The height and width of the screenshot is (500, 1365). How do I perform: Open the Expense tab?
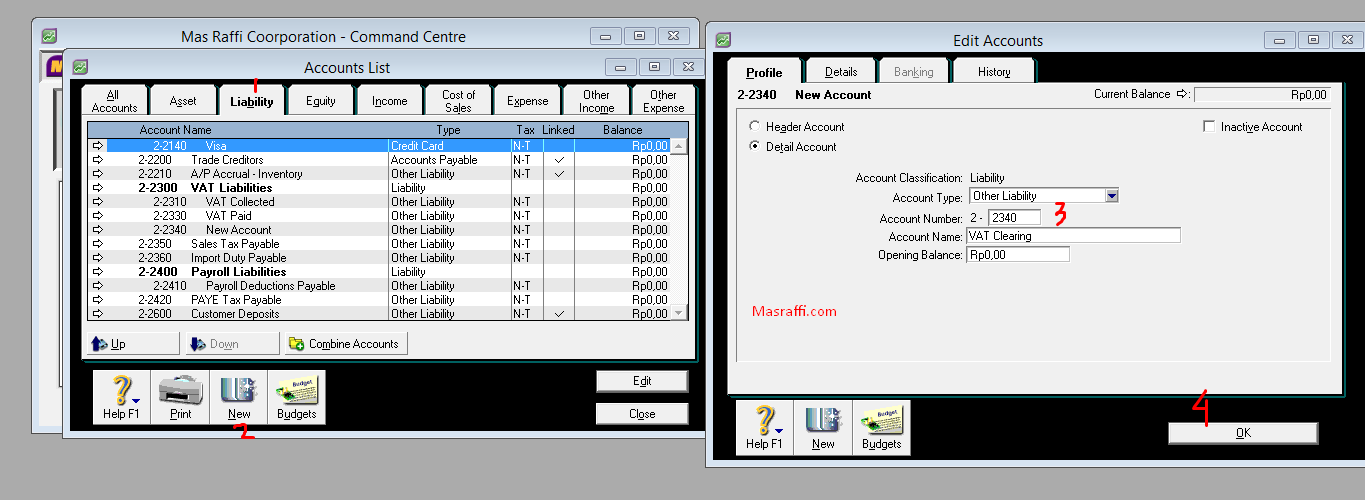tap(527, 101)
